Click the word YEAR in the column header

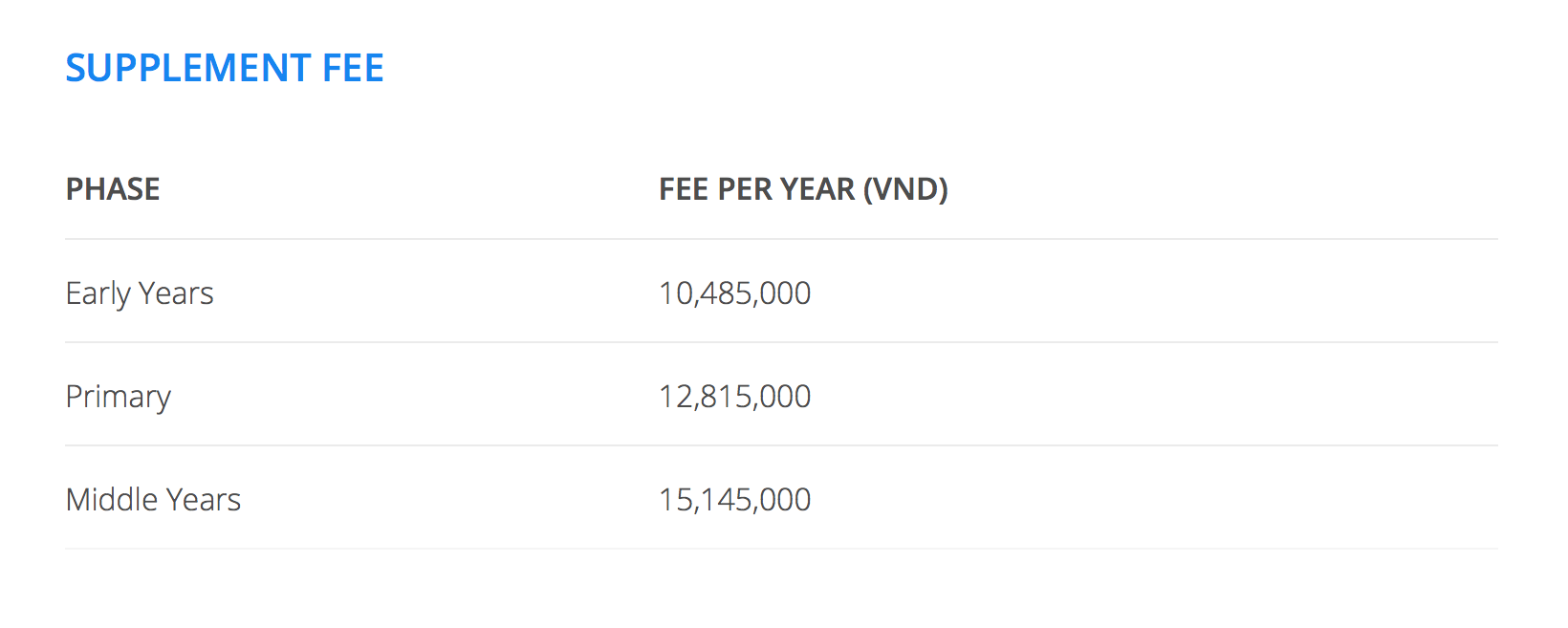click(817, 189)
